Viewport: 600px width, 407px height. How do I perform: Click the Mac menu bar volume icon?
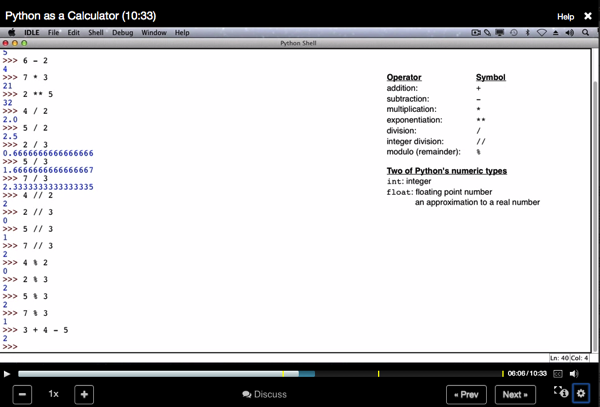click(569, 33)
